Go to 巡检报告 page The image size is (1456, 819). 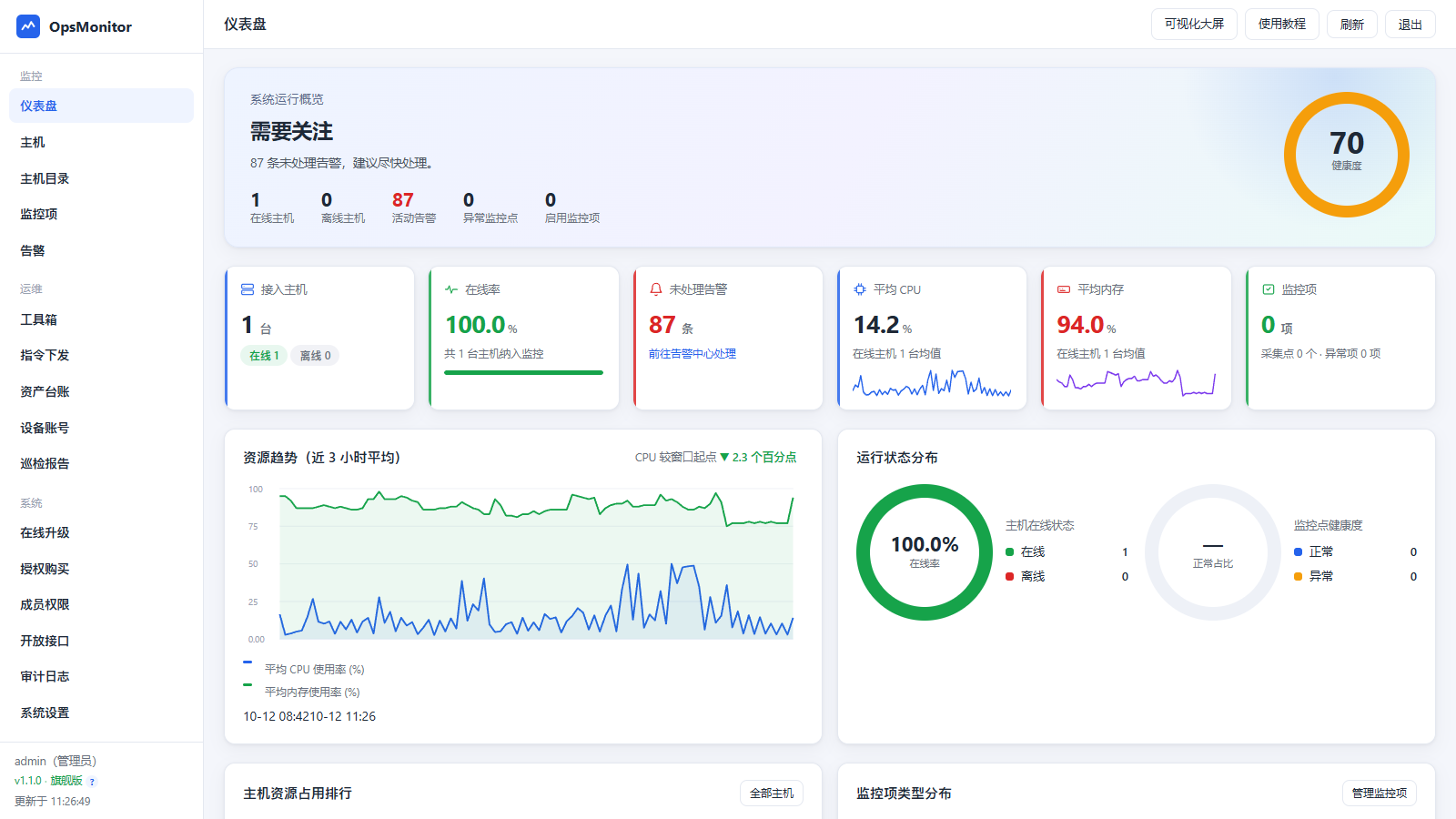click(101, 463)
